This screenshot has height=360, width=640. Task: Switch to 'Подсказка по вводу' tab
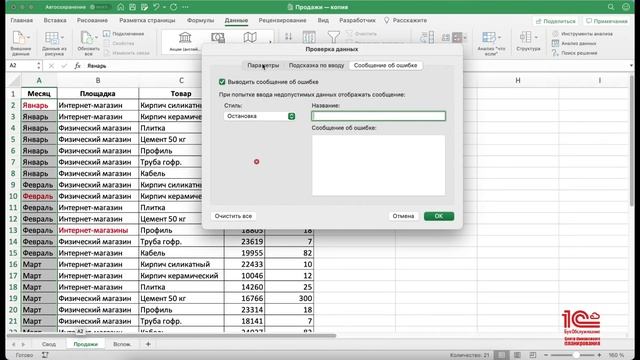[x=316, y=65]
